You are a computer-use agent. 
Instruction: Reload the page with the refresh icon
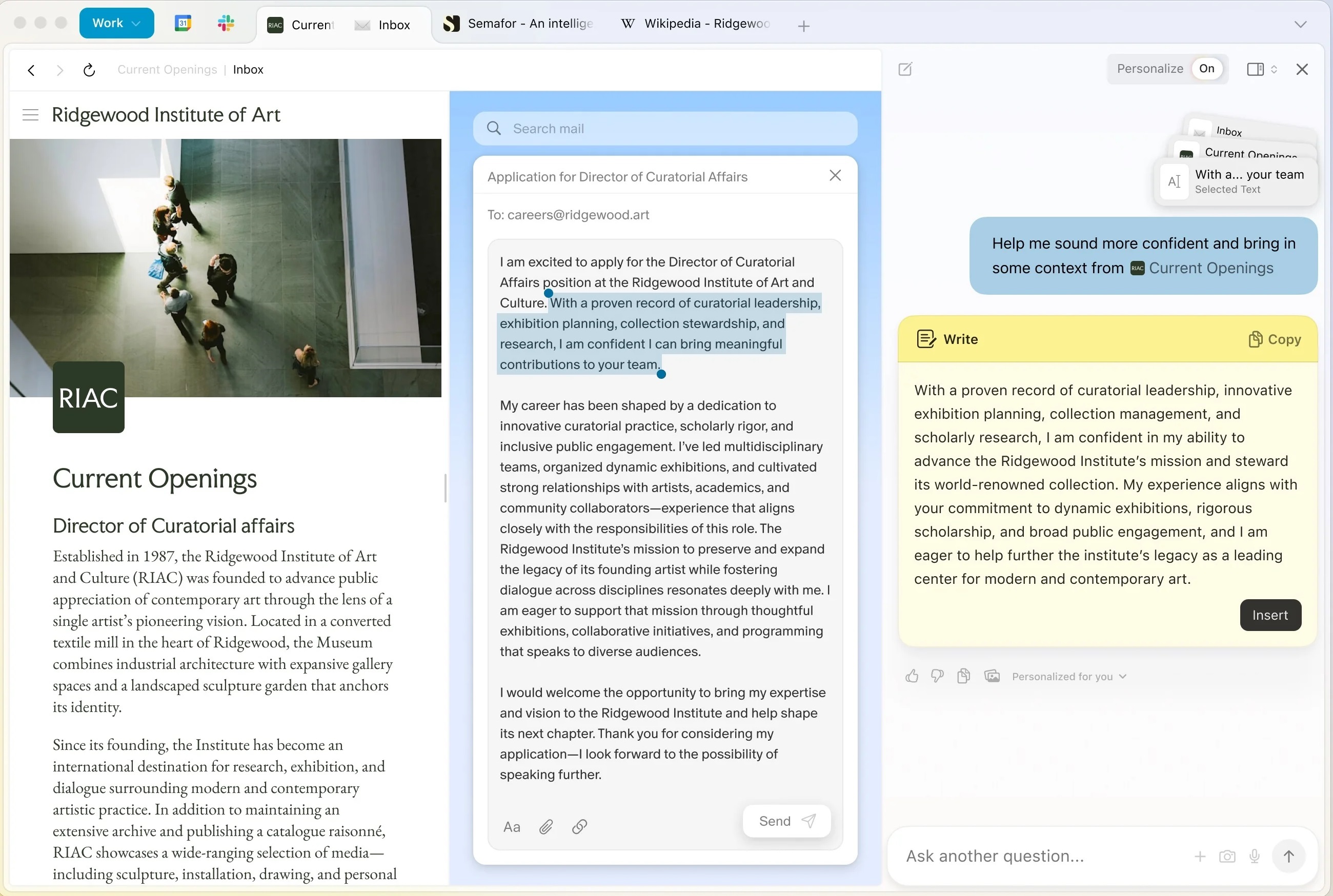(89, 70)
